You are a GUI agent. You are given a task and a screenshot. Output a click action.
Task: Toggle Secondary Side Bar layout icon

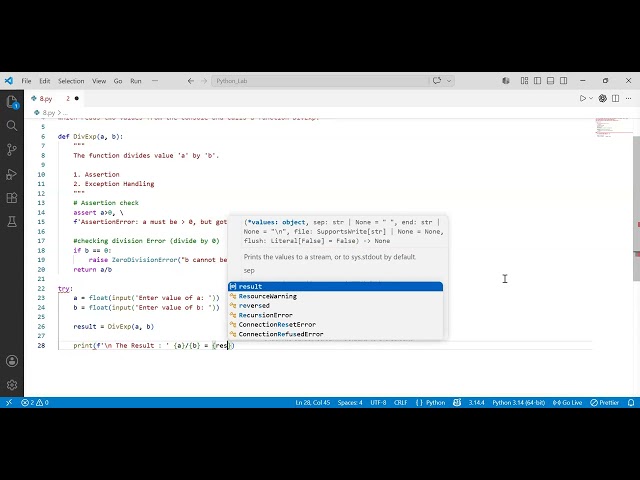pyautogui.click(x=564, y=81)
